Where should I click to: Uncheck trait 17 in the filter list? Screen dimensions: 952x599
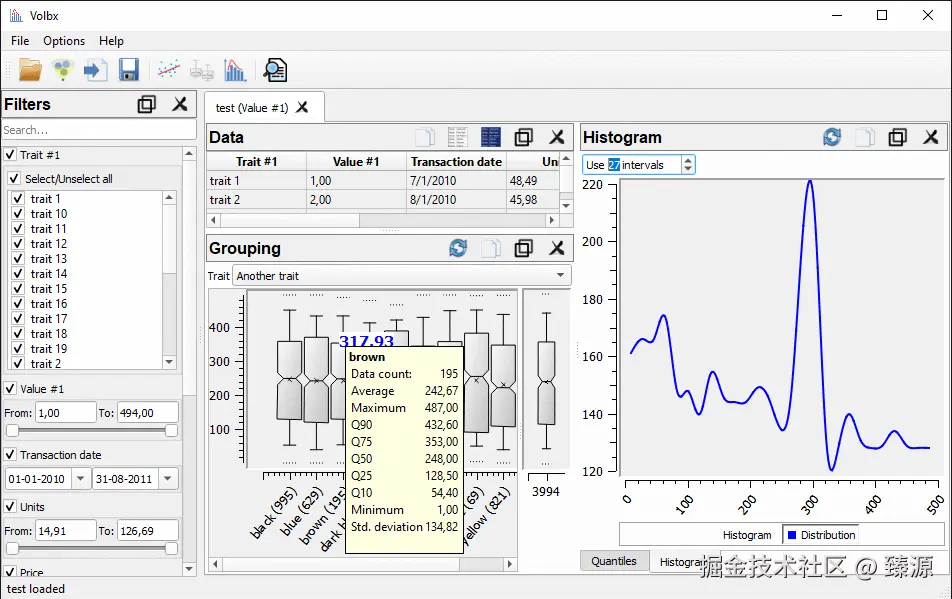coord(18,319)
